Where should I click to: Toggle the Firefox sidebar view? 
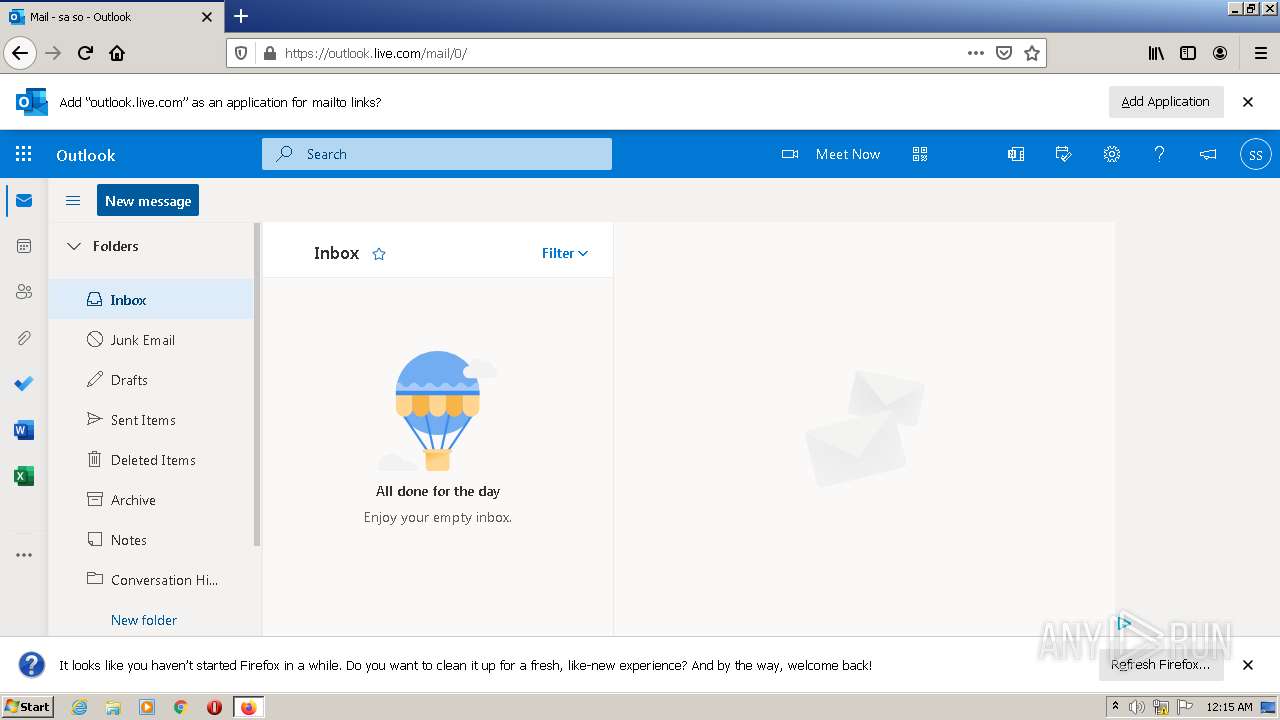tap(1188, 53)
